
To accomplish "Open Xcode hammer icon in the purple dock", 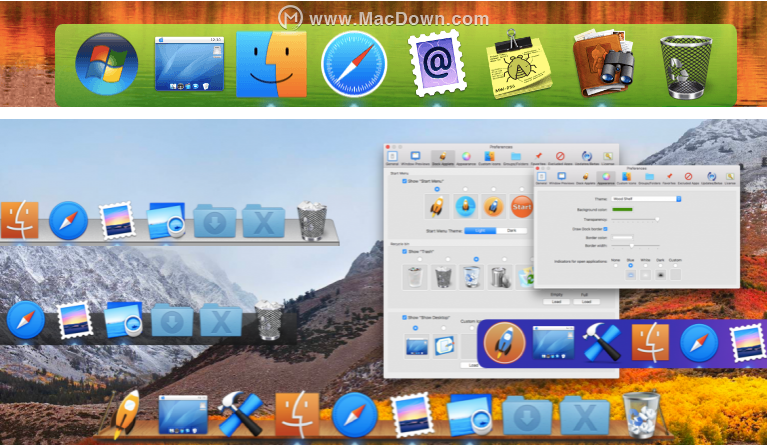I will click(602, 342).
